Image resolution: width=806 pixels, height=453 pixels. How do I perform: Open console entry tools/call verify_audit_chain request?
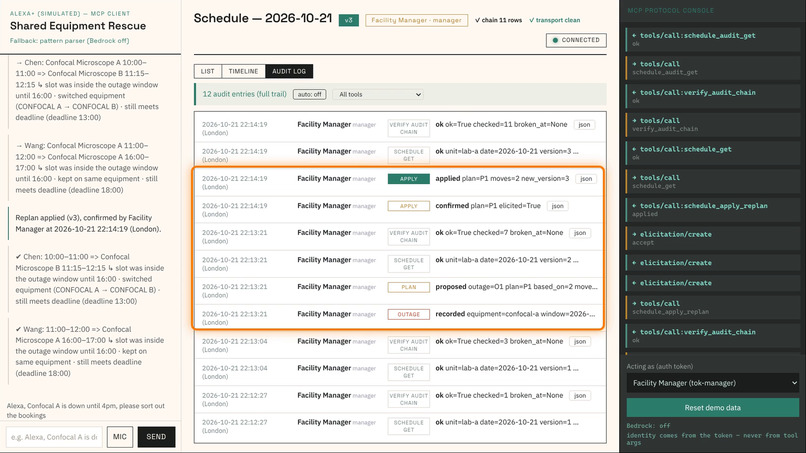[712, 124]
